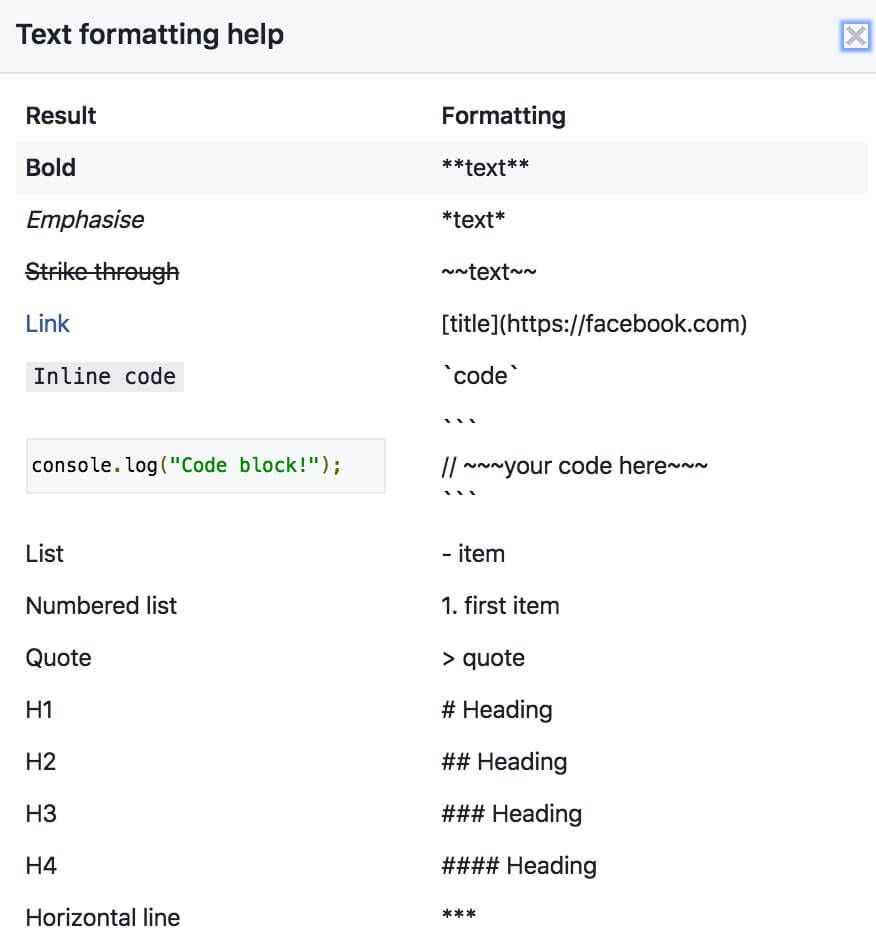Click the [title](https://facebook.com) link syntax
The height and width of the screenshot is (944, 876).
pyautogui.click(x=594, y=324)
